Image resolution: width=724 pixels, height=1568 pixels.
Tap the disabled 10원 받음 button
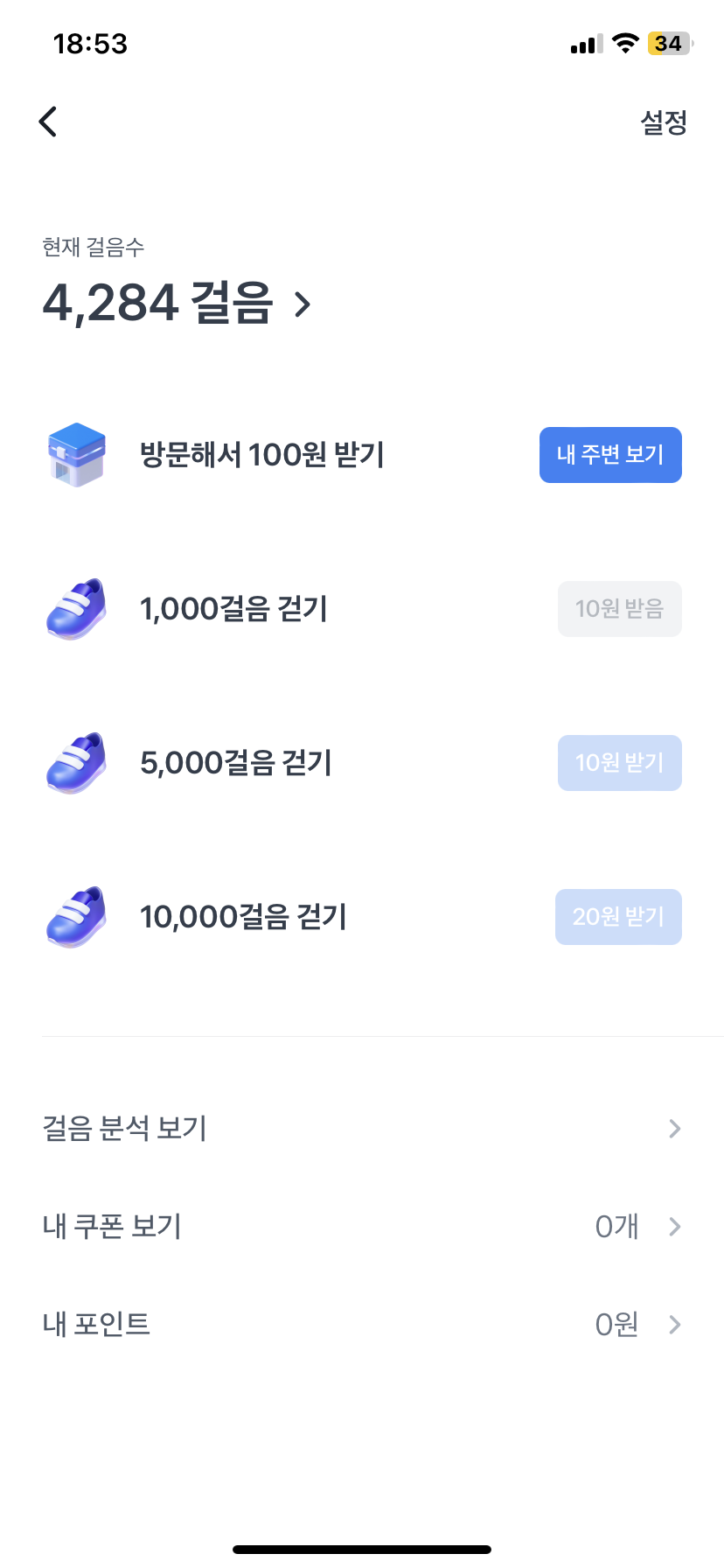click(x=619, y=609)
